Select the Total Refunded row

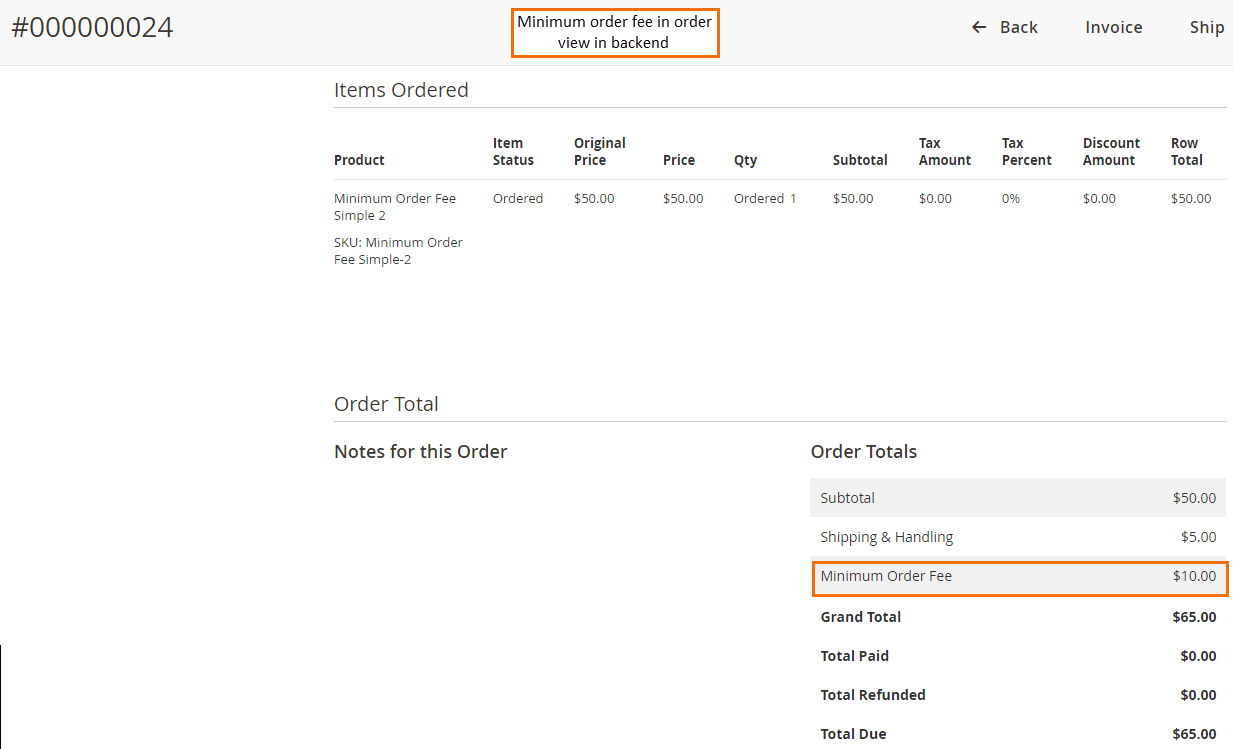[1018, 694]
